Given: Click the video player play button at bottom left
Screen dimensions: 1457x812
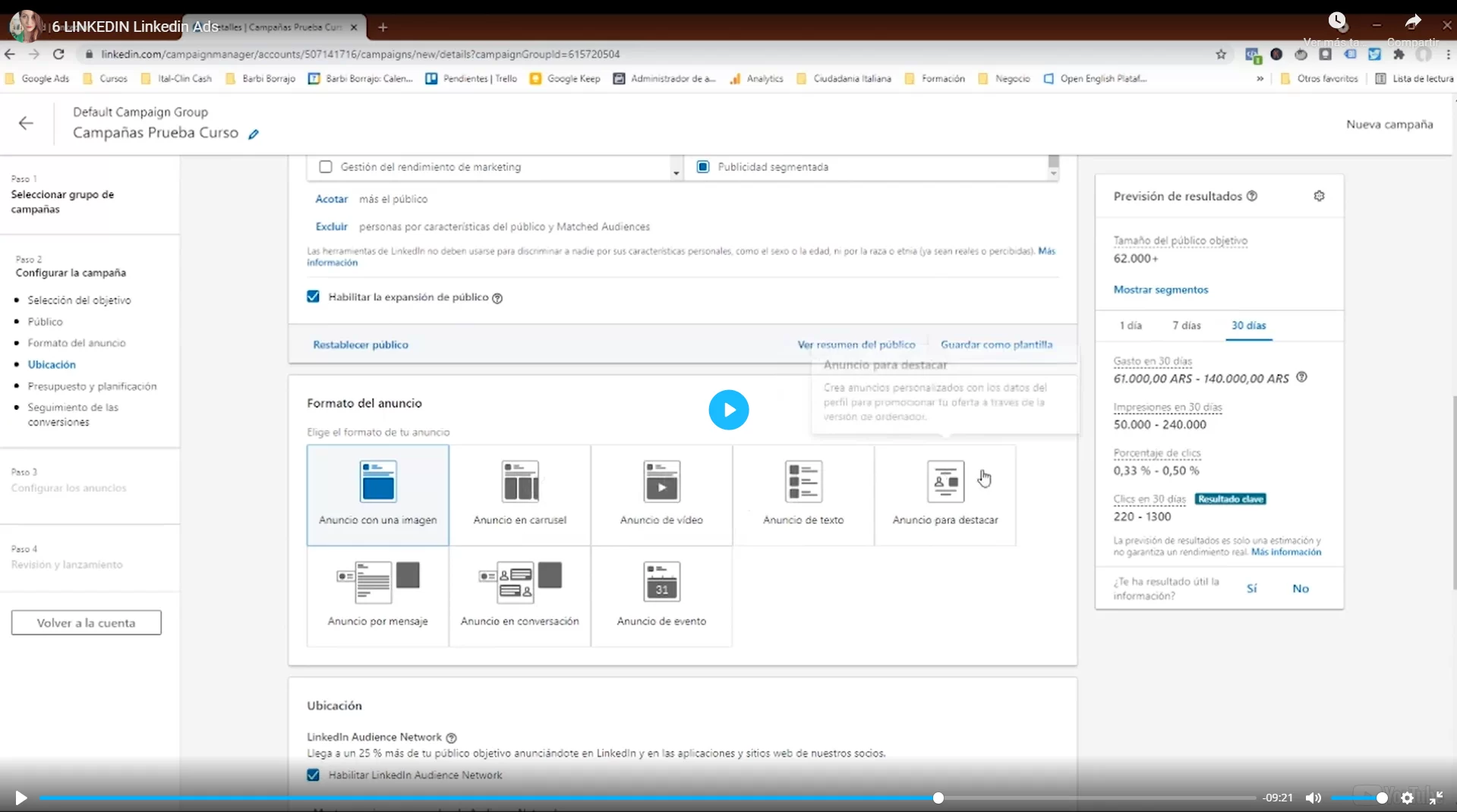Looking at the screenshot, I should 20,798.
